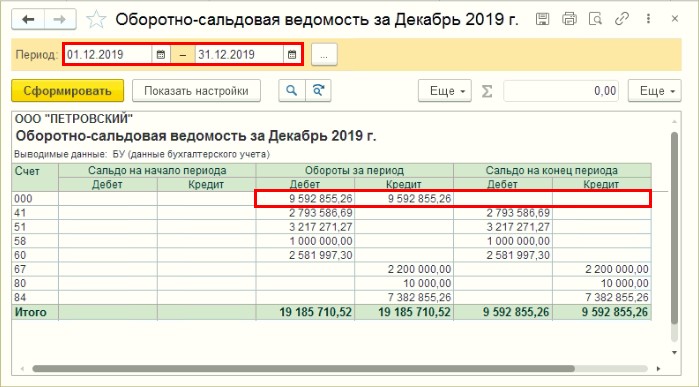The image size is (699, 387).
Task: Click the find next refresh-search icon
Action: 318,91
